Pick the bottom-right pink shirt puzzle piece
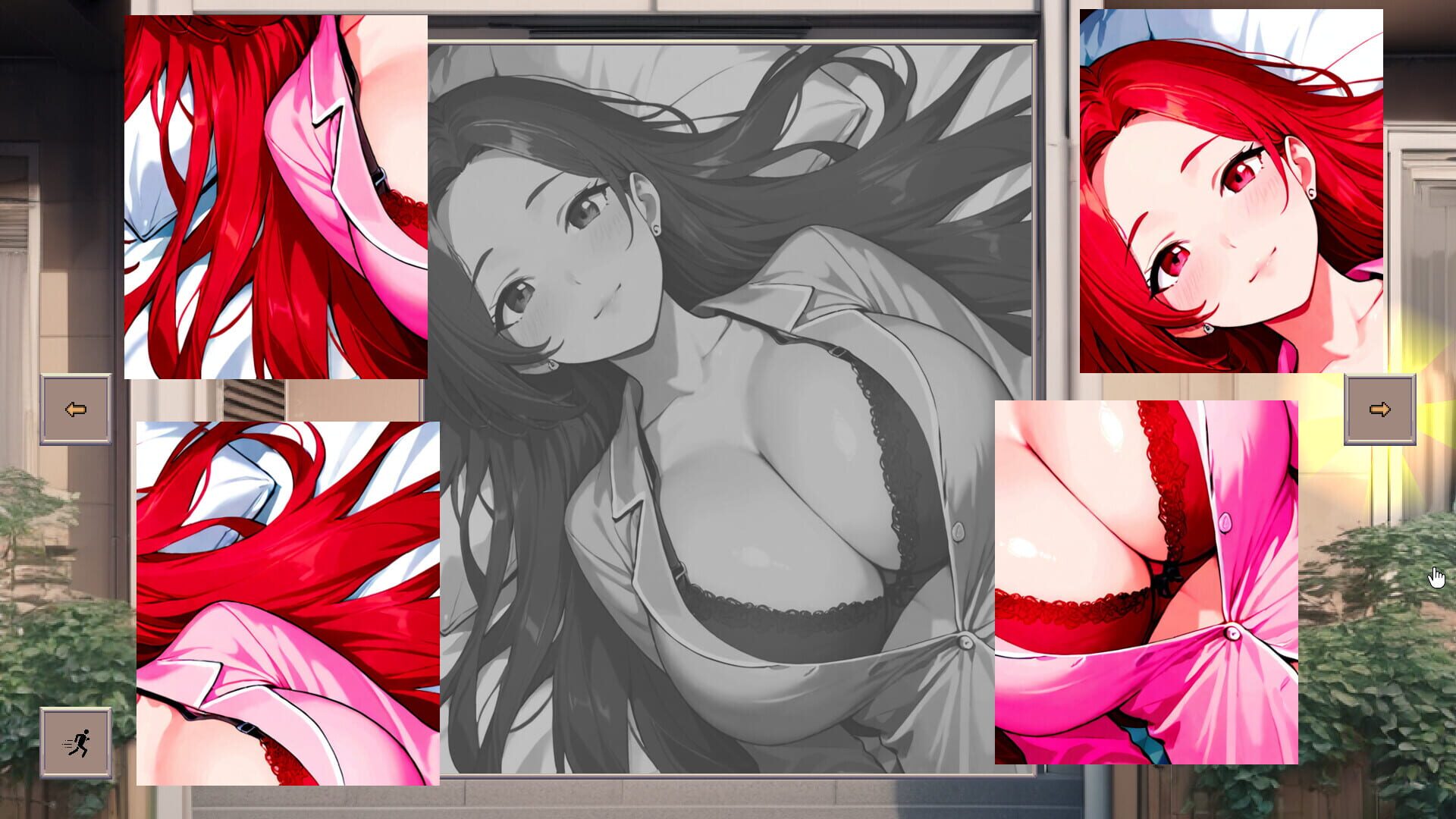Viewport: 1456px width, 819px height. (x=1146, y=582)
